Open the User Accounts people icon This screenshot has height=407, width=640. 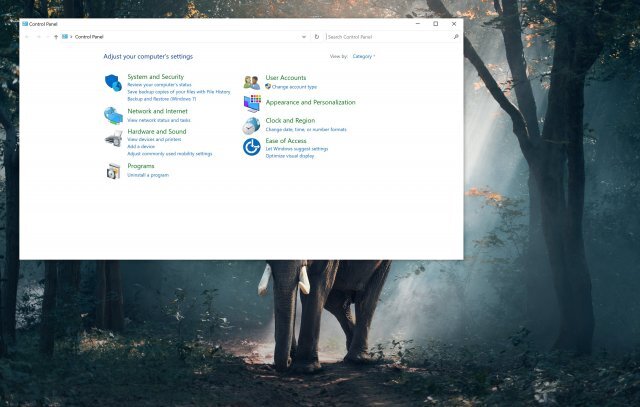tap(252, 82)
